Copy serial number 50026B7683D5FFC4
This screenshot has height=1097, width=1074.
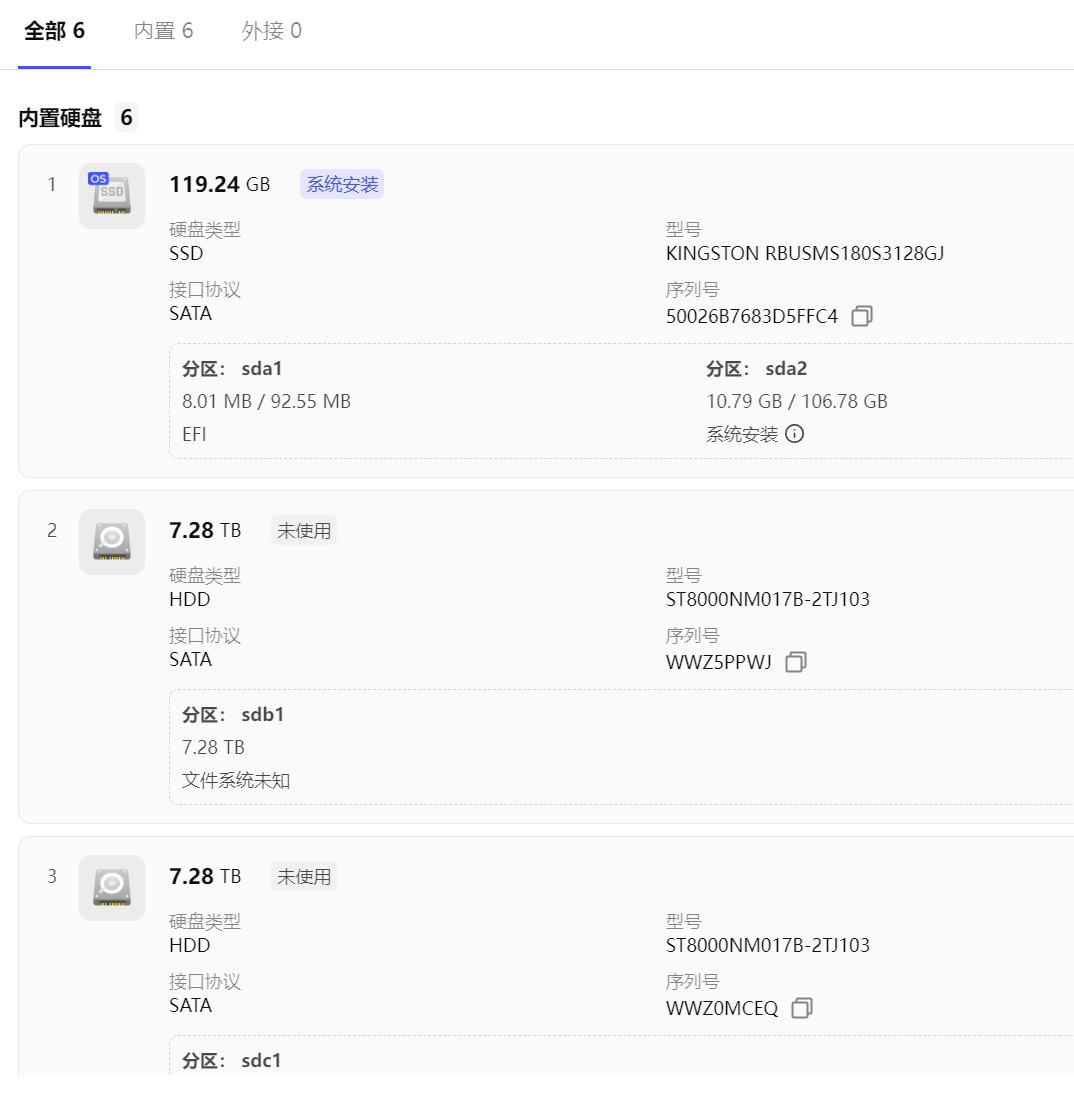(x=862, y=317)
